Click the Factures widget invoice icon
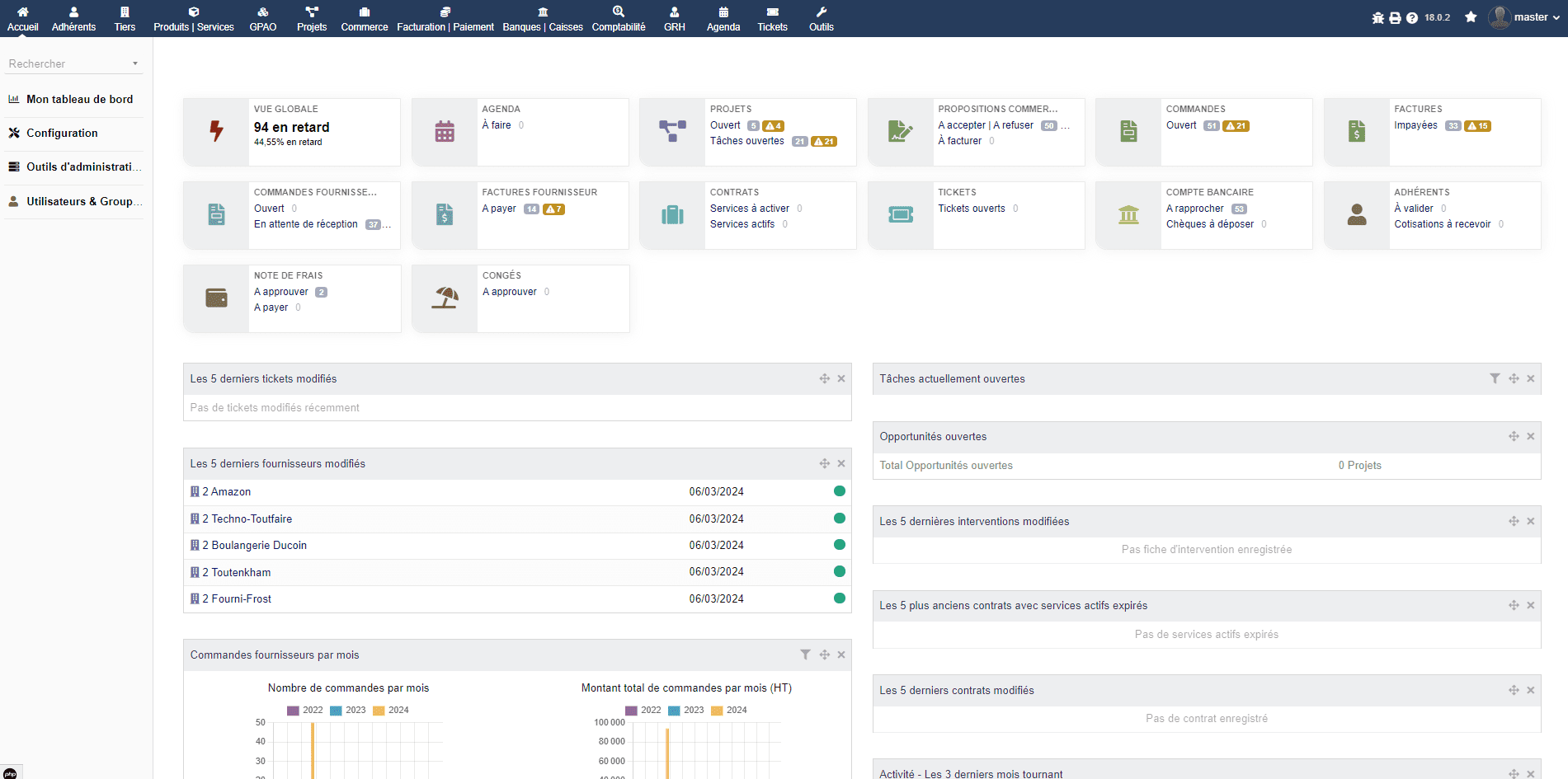This screenshot has height=779, width=1568. (x=1357, y=131)
